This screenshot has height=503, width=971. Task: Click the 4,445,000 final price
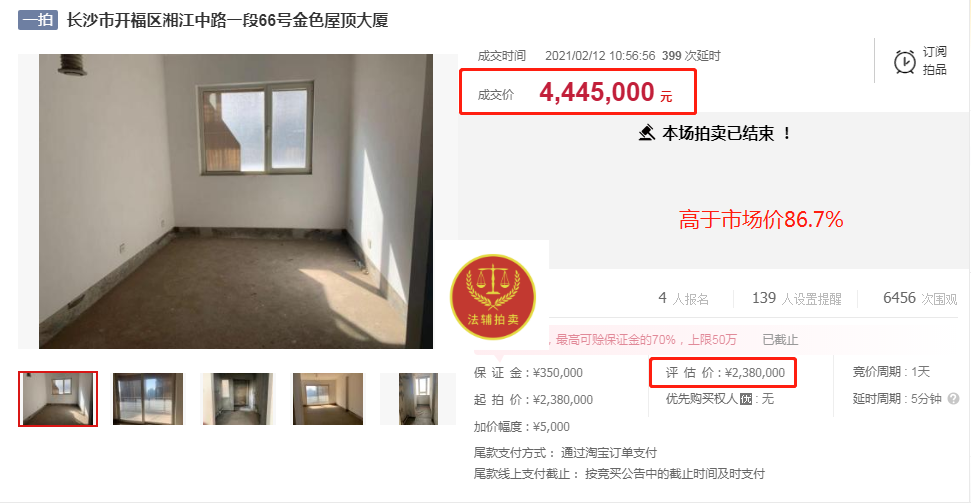pos(596,92)
